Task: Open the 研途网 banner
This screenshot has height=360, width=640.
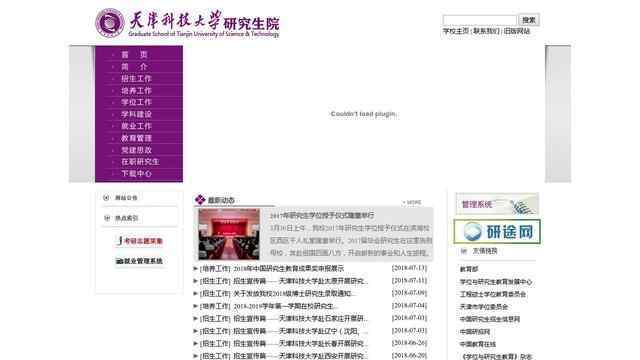Action: pyautogui.click(x=497, y=231)
